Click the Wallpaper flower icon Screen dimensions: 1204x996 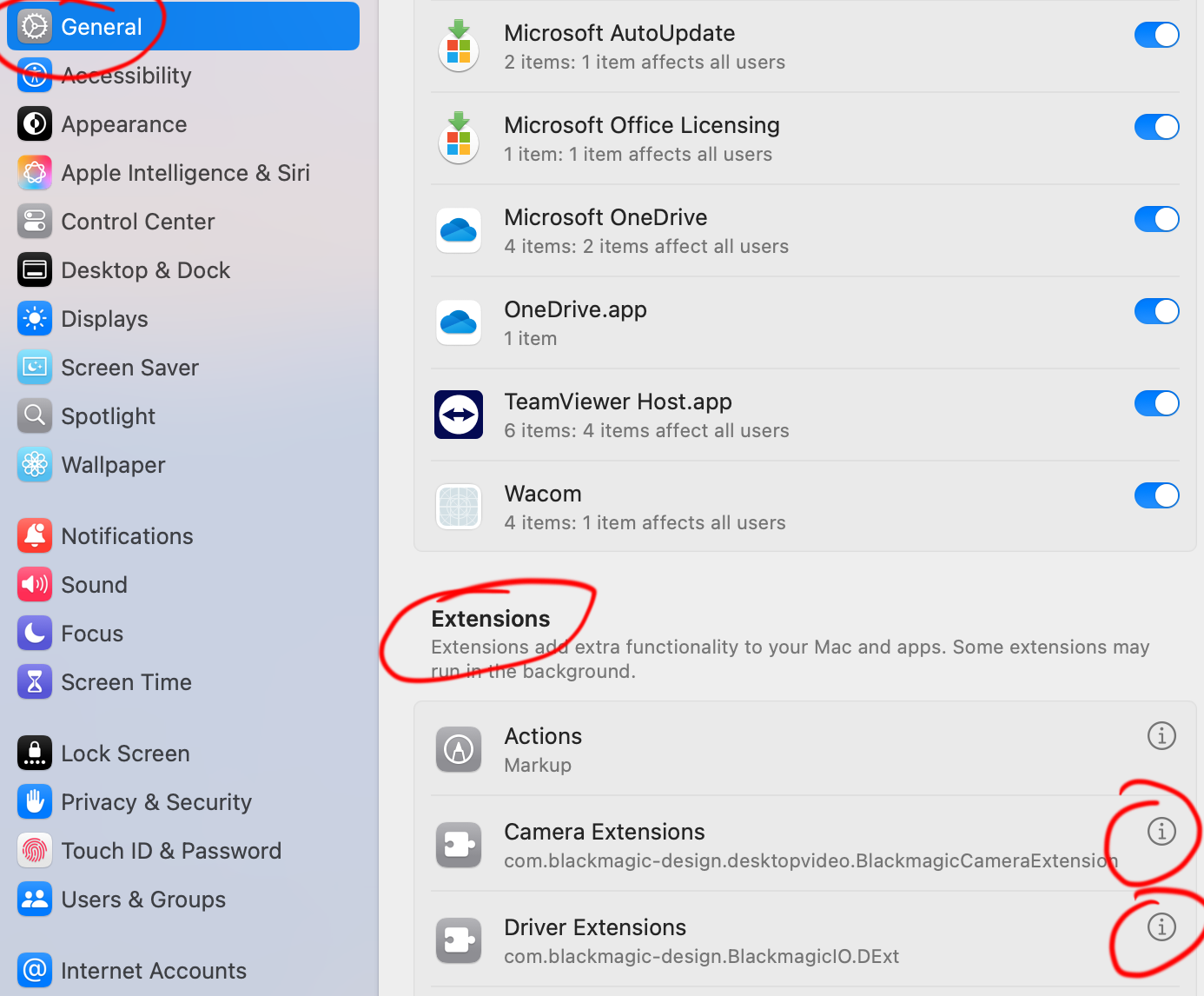(35, 465)
